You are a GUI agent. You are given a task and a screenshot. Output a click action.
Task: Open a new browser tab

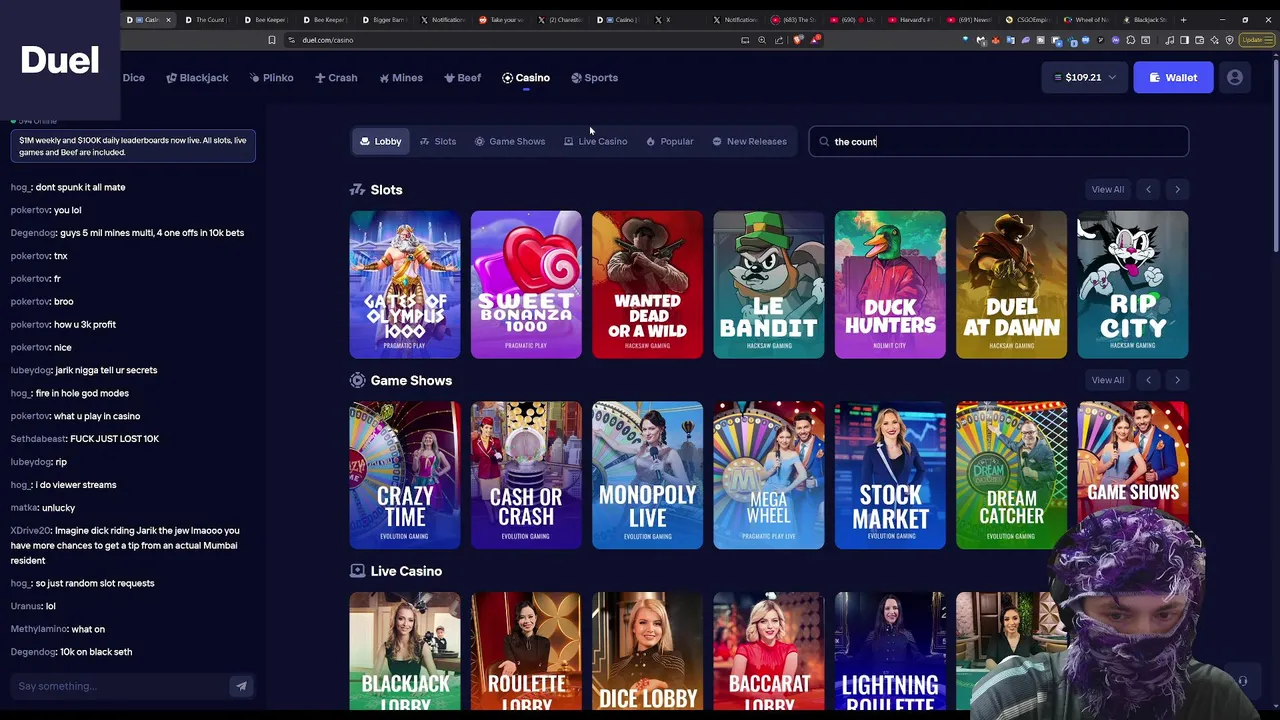click(x=1184, y=20)
